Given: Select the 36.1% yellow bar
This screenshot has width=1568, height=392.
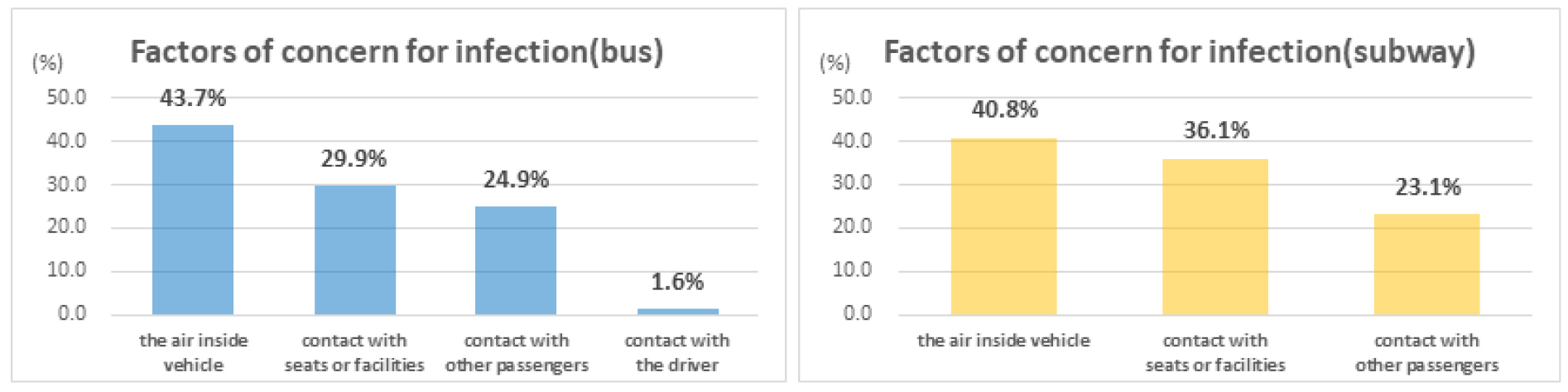Looking at the screenshot, I should tap(1214, 236).
